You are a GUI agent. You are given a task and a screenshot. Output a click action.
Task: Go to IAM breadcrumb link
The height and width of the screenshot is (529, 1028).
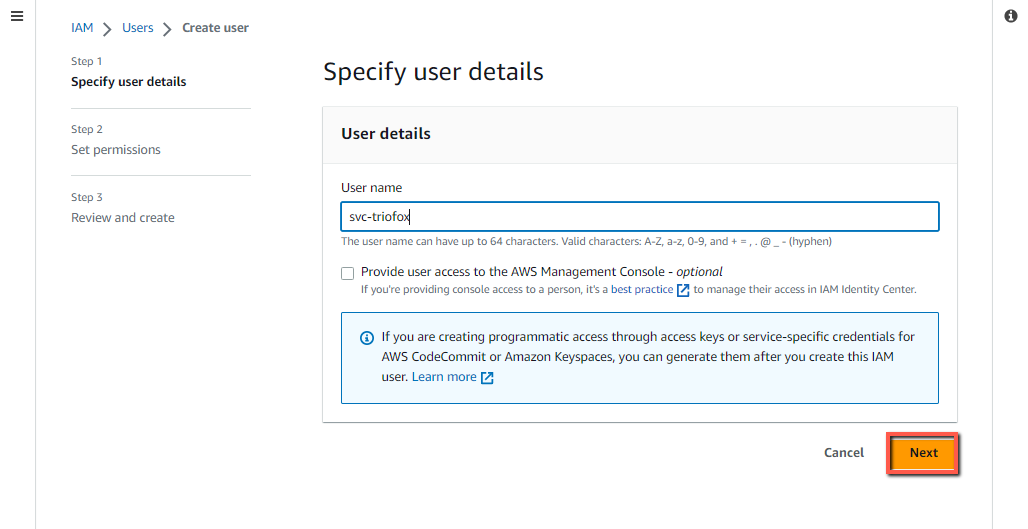[x=82, y=28]
